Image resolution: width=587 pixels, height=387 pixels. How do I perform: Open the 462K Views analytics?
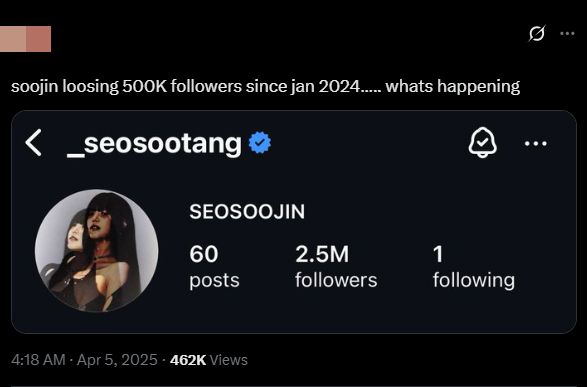209,360
